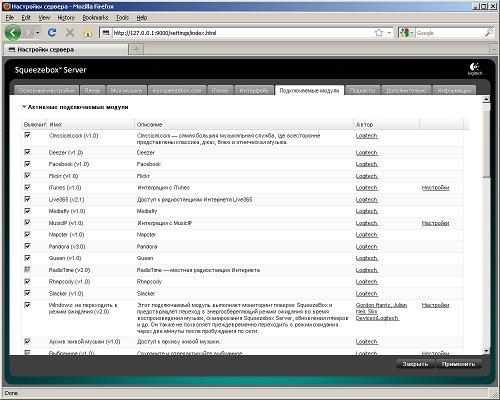
Task: Uncheck the Napster plugin checkbox
Action: [x=27, y=234]
